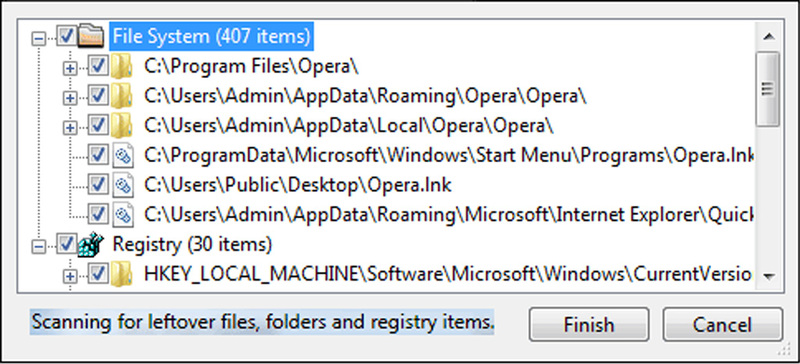Click the scrollbar down arrow
Viewport: 800px width, 364px height.
click(x=768, y=276)
